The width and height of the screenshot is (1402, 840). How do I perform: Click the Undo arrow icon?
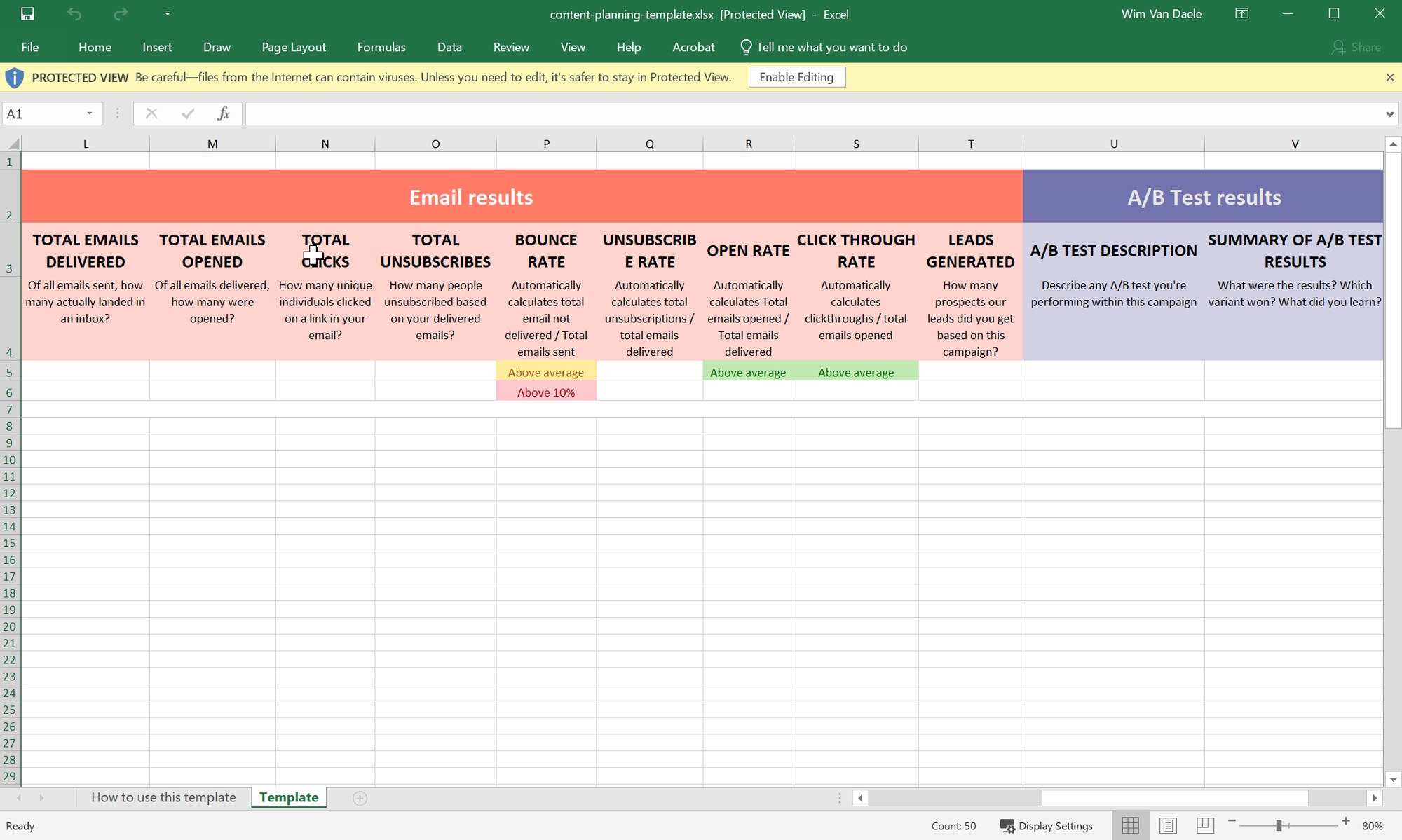click(x=74, y=13)
